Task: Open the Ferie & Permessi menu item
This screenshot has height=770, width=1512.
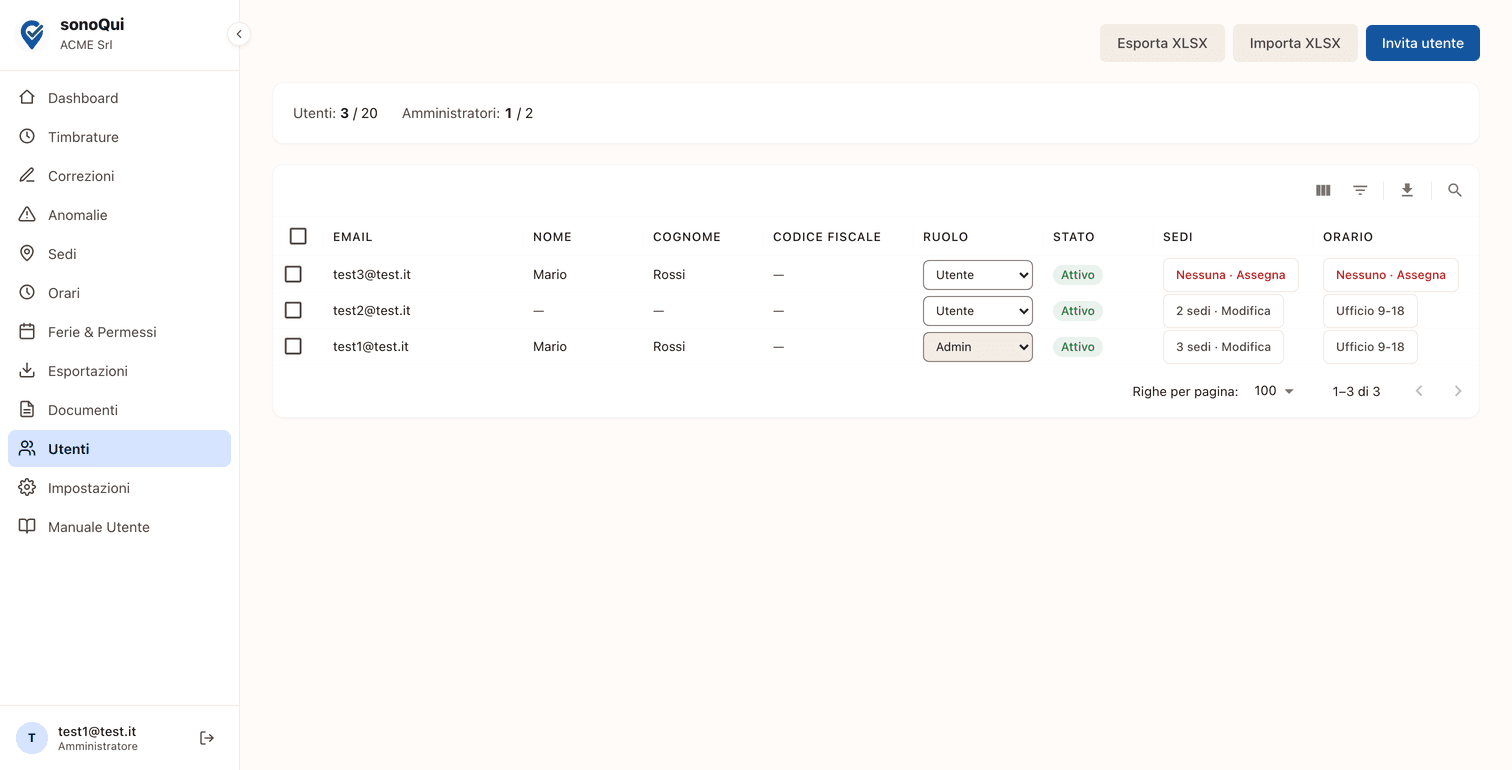Action: [x=119, y=332]
